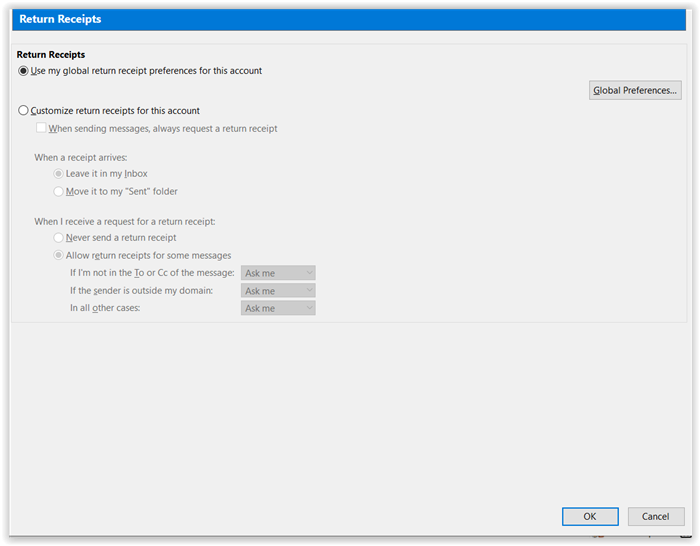Choose 'Allow return receipts for some messages'
The width and height of the screenshot is (700, 546).
pyautogui.click(x=58, y=255)
